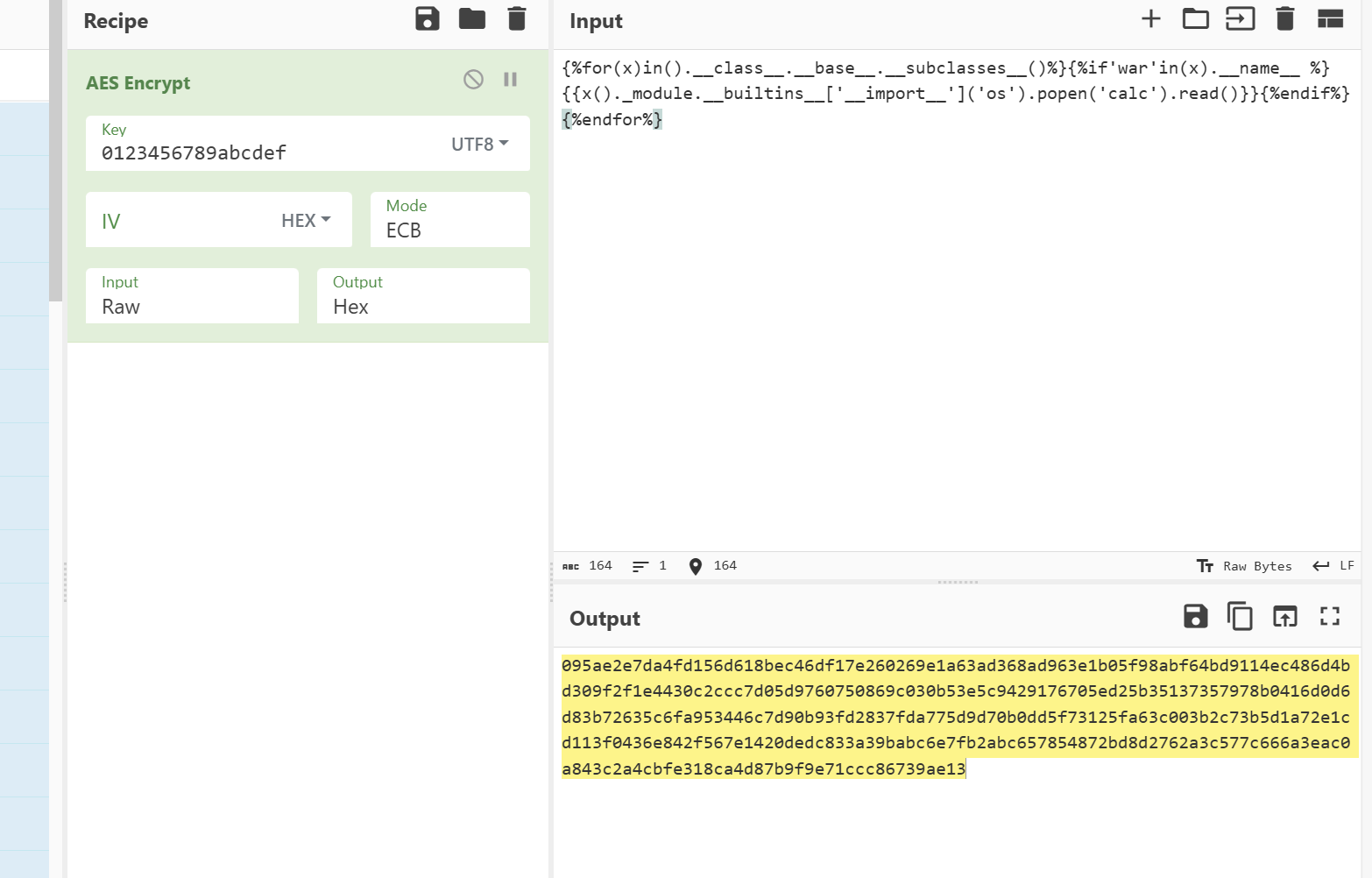
Task: Open IV encoding HEX dropdown
Action: click(x=306, y=221)
